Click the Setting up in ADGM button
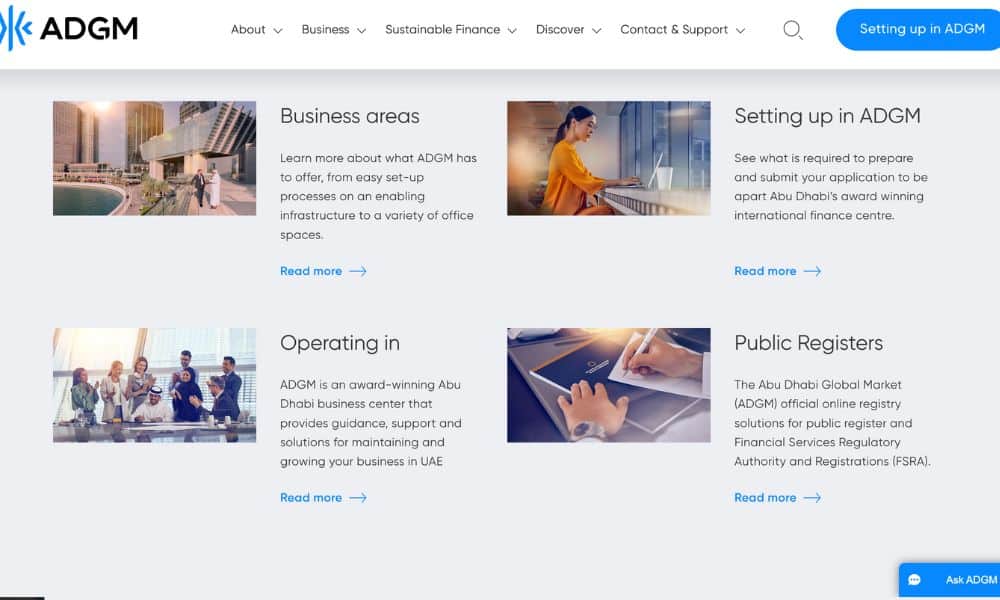The height and width of the screenshot is (600, 1000). 917,29
